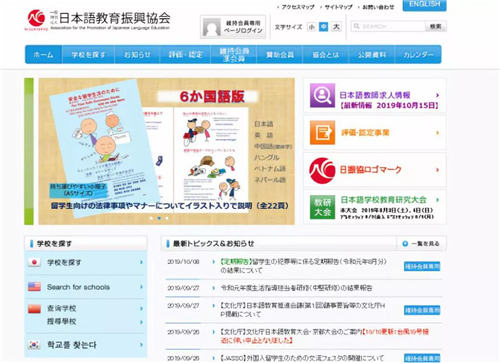This screenshot has height=363, width=500.
Task: Click the 6か国語版 booklet slideshow image
Action: click(x=166, y=151)
